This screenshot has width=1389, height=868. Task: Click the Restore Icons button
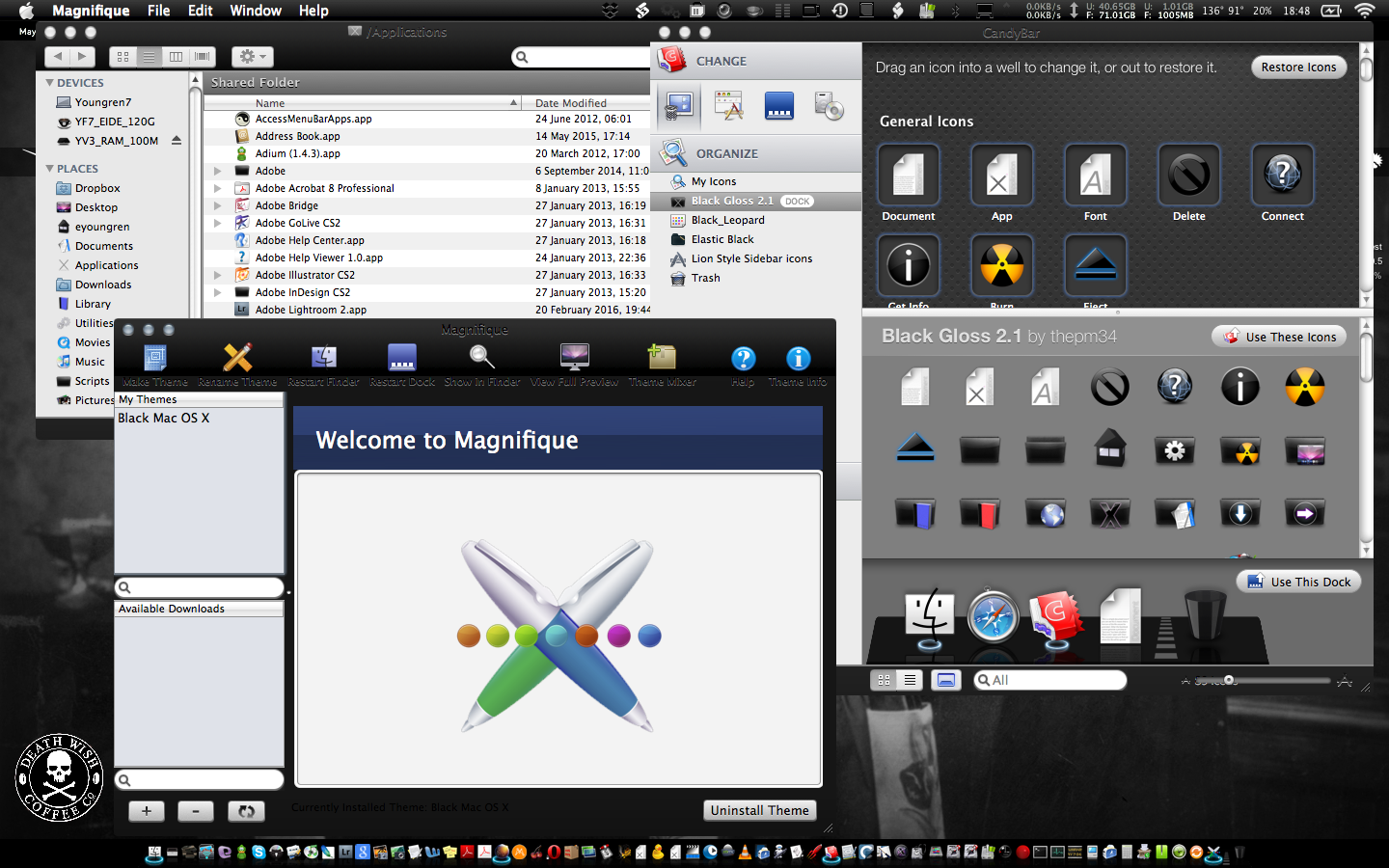point(1298,67)
